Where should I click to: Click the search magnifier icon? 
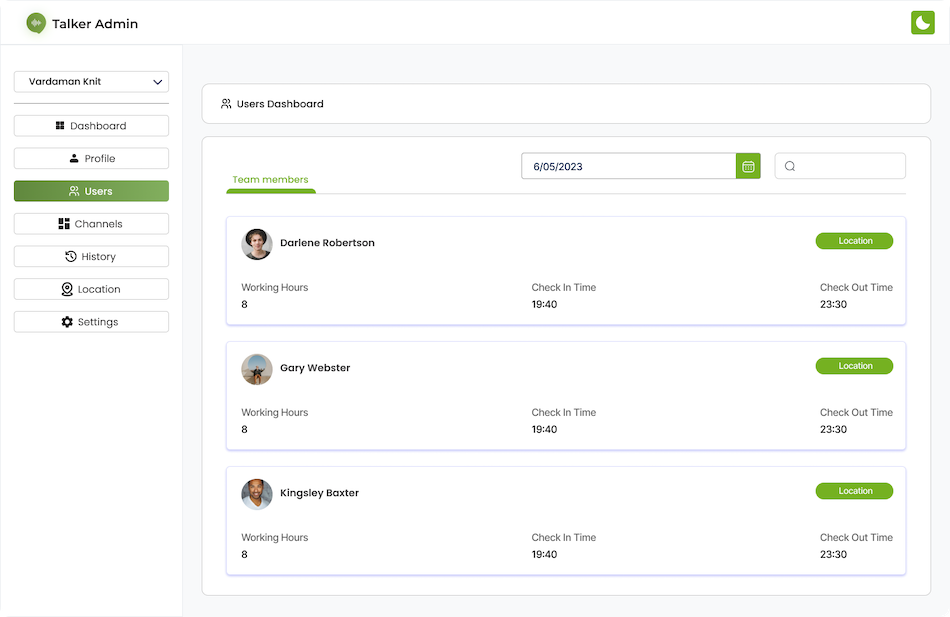[790, 166]
